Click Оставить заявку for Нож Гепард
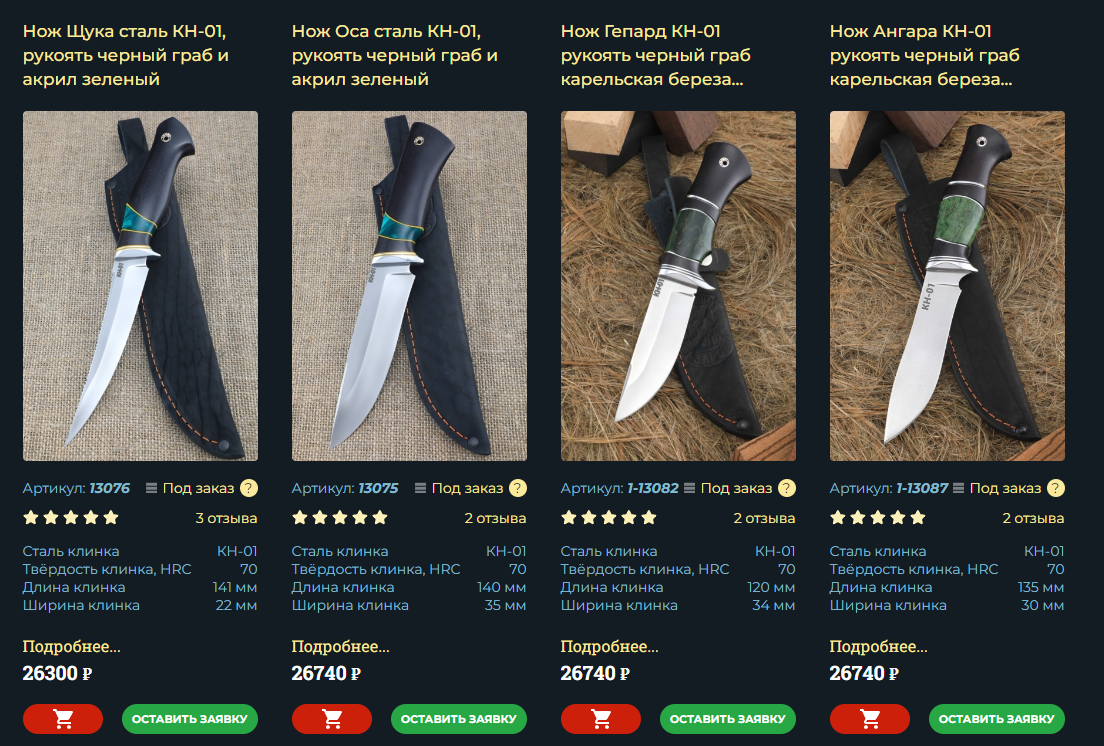The image size is (1104, 746). point(727,719)
